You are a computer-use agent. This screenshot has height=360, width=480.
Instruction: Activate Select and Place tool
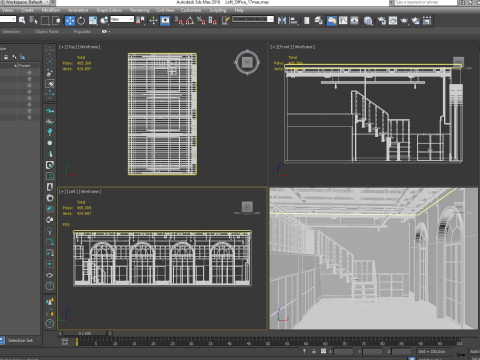coord(104,21)
